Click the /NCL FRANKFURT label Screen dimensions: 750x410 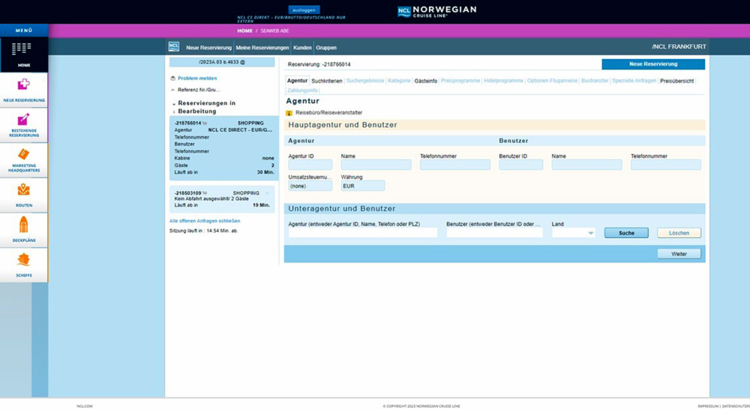tap(678, 47)
